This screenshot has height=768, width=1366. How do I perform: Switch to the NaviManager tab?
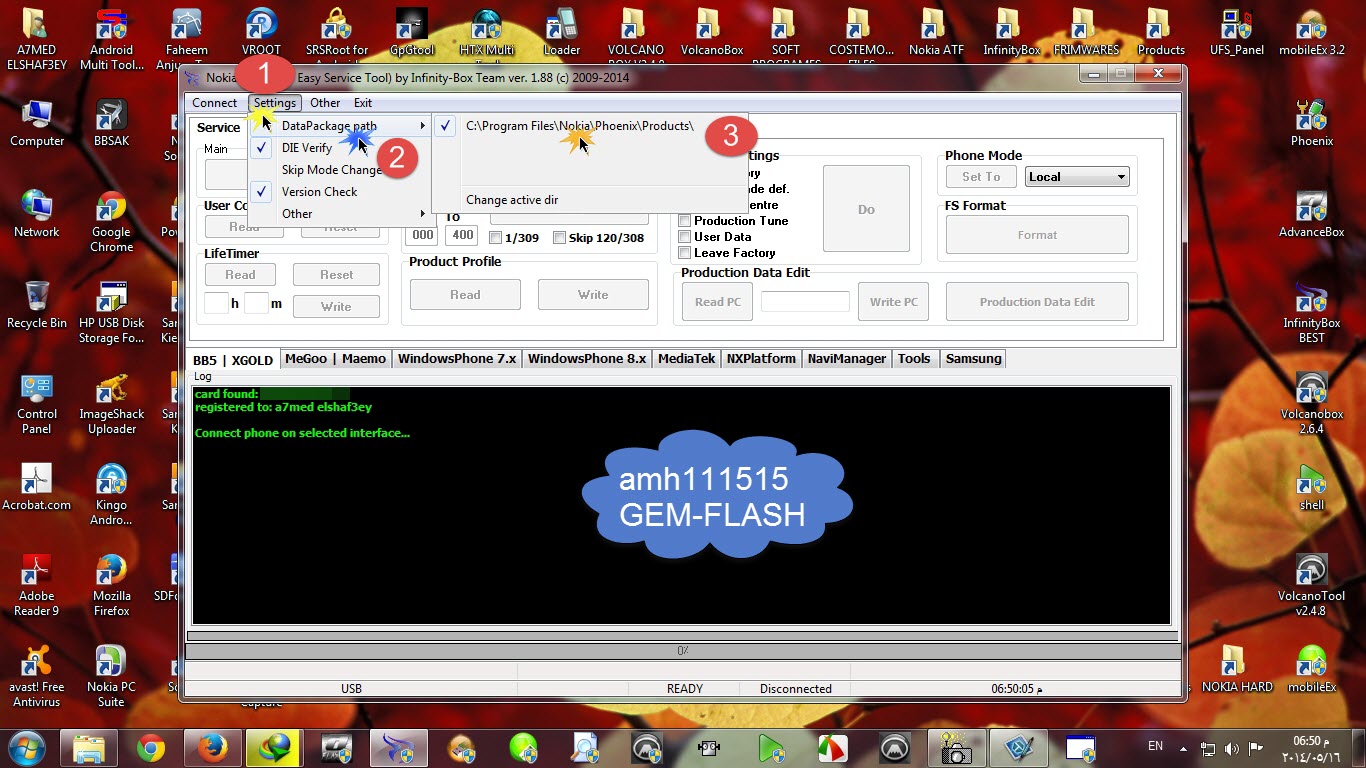click(x=847, y=359)
